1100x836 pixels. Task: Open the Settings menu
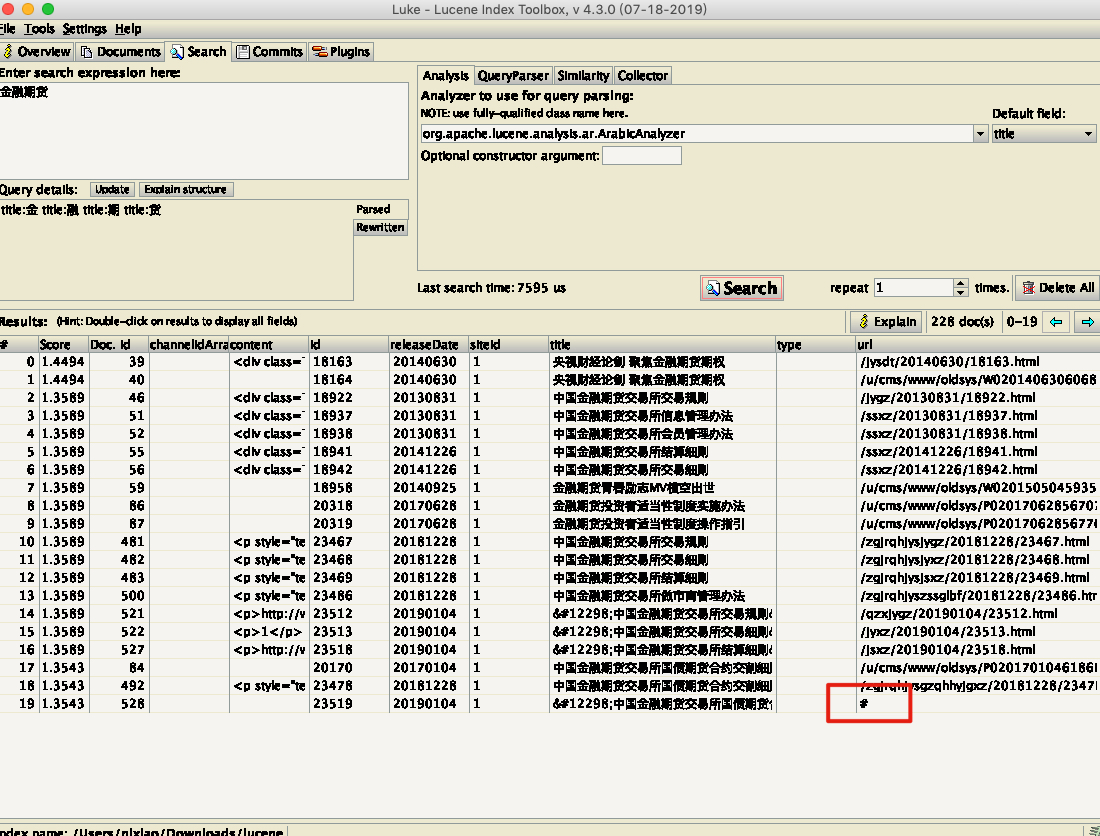coord(84,29)
